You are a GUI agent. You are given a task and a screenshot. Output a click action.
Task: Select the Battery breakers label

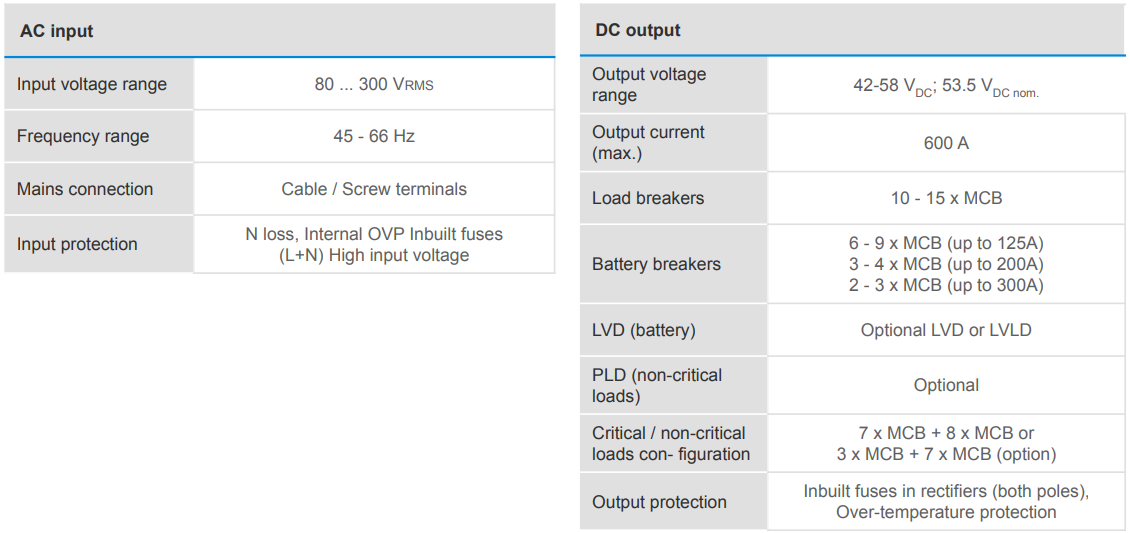(x=656, y=264)
